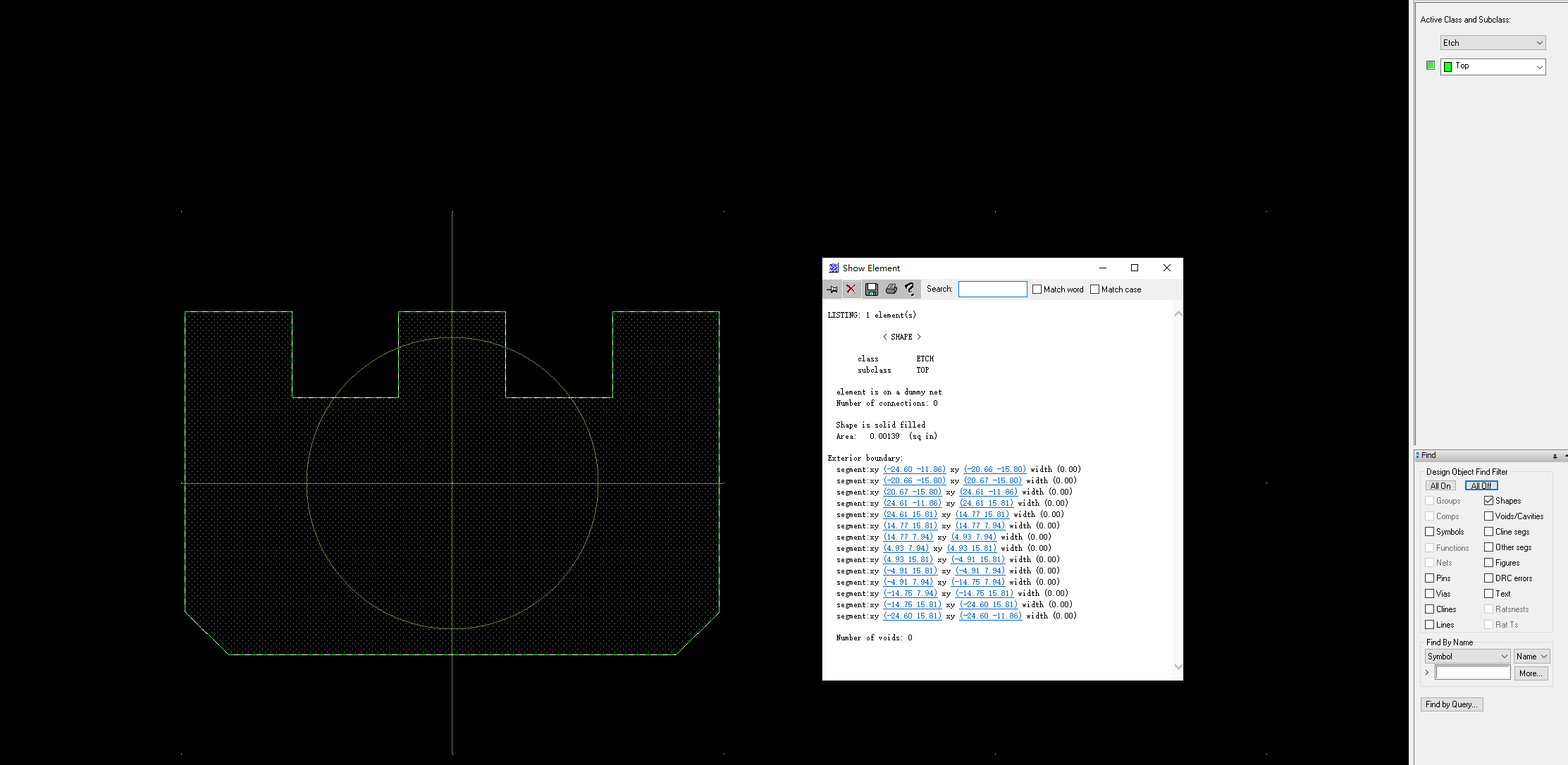The height and width of the screenshot is (765, 1568).
Task: Open help via the question mark icon
Action: tap(910, 290)
